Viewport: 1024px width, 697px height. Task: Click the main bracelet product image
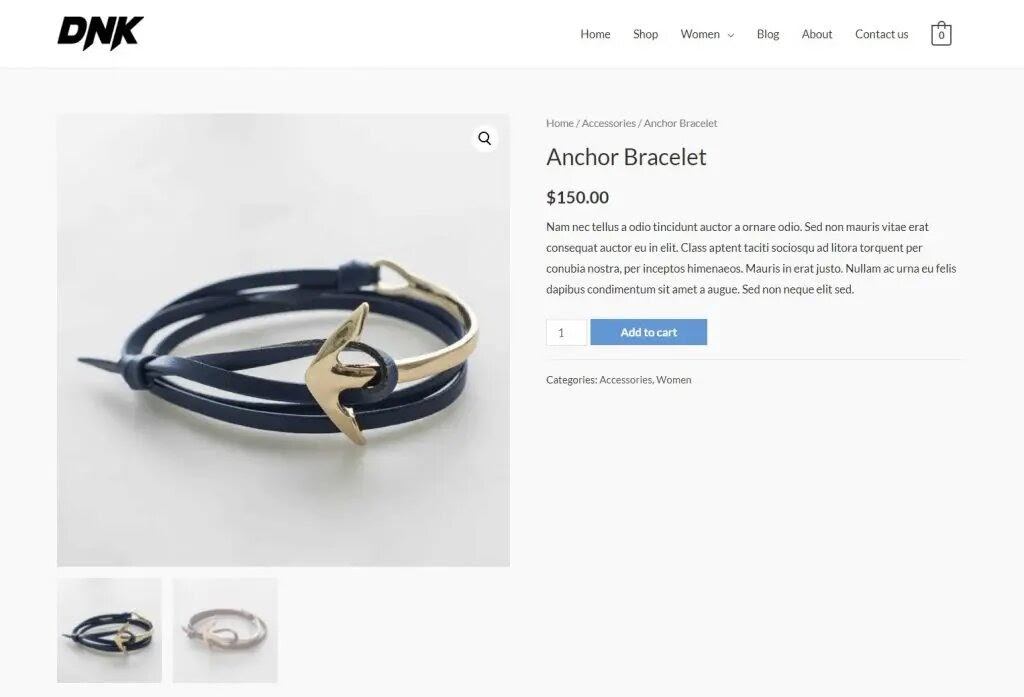[283, 340]
